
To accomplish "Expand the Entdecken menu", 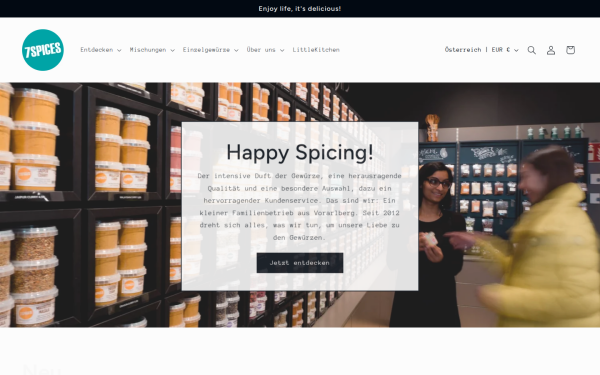I will 101,50.
